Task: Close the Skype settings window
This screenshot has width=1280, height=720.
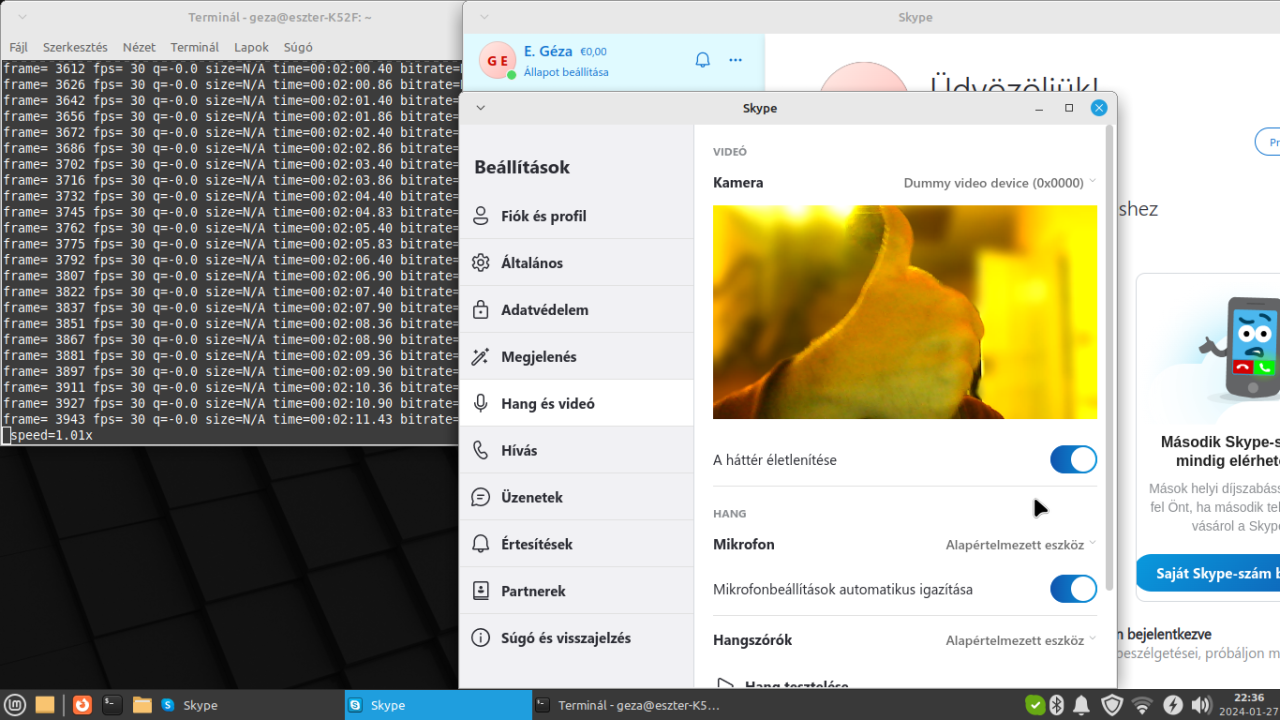Action: [x=1099, y=108]
